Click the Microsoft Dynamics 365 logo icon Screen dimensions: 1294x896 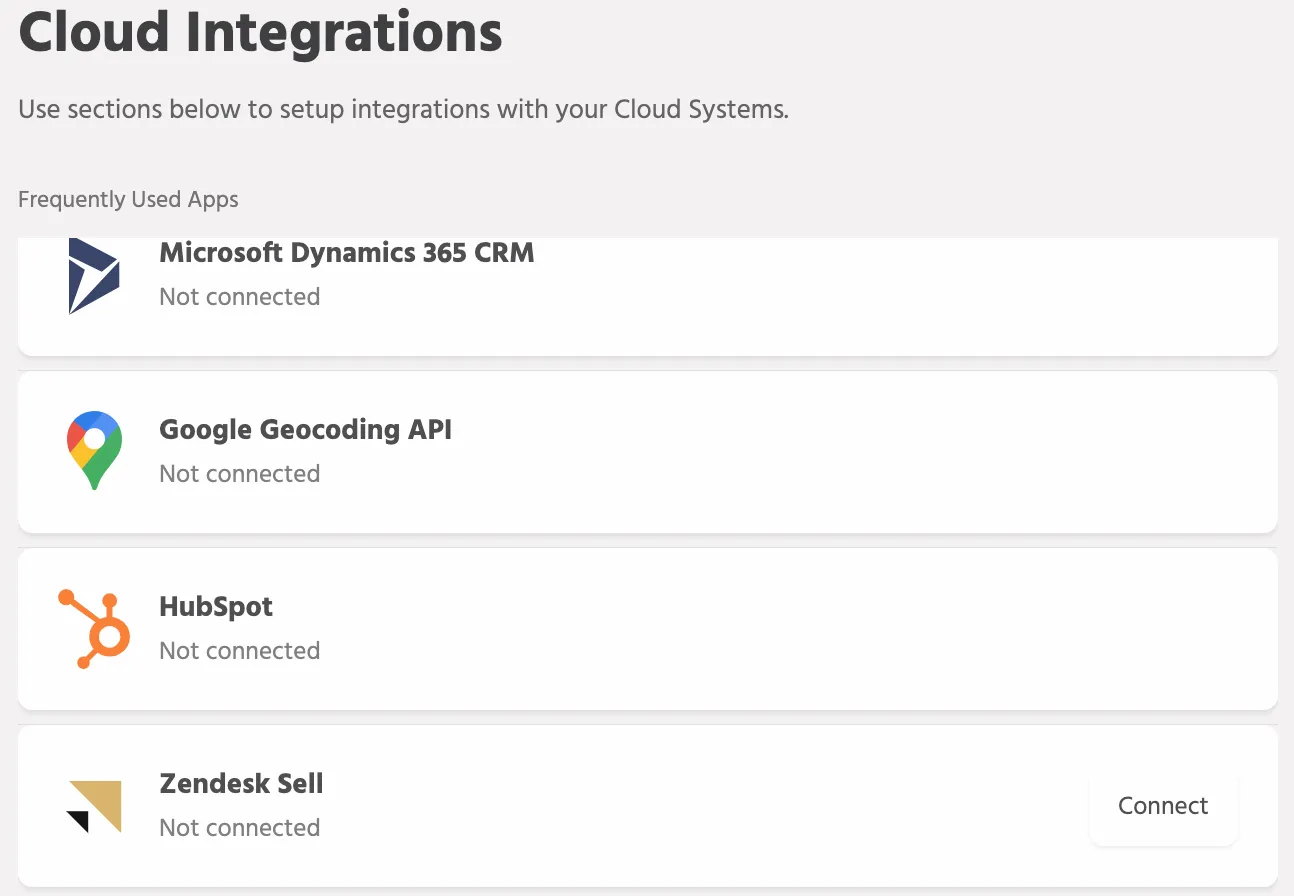(x=94, y=276)
